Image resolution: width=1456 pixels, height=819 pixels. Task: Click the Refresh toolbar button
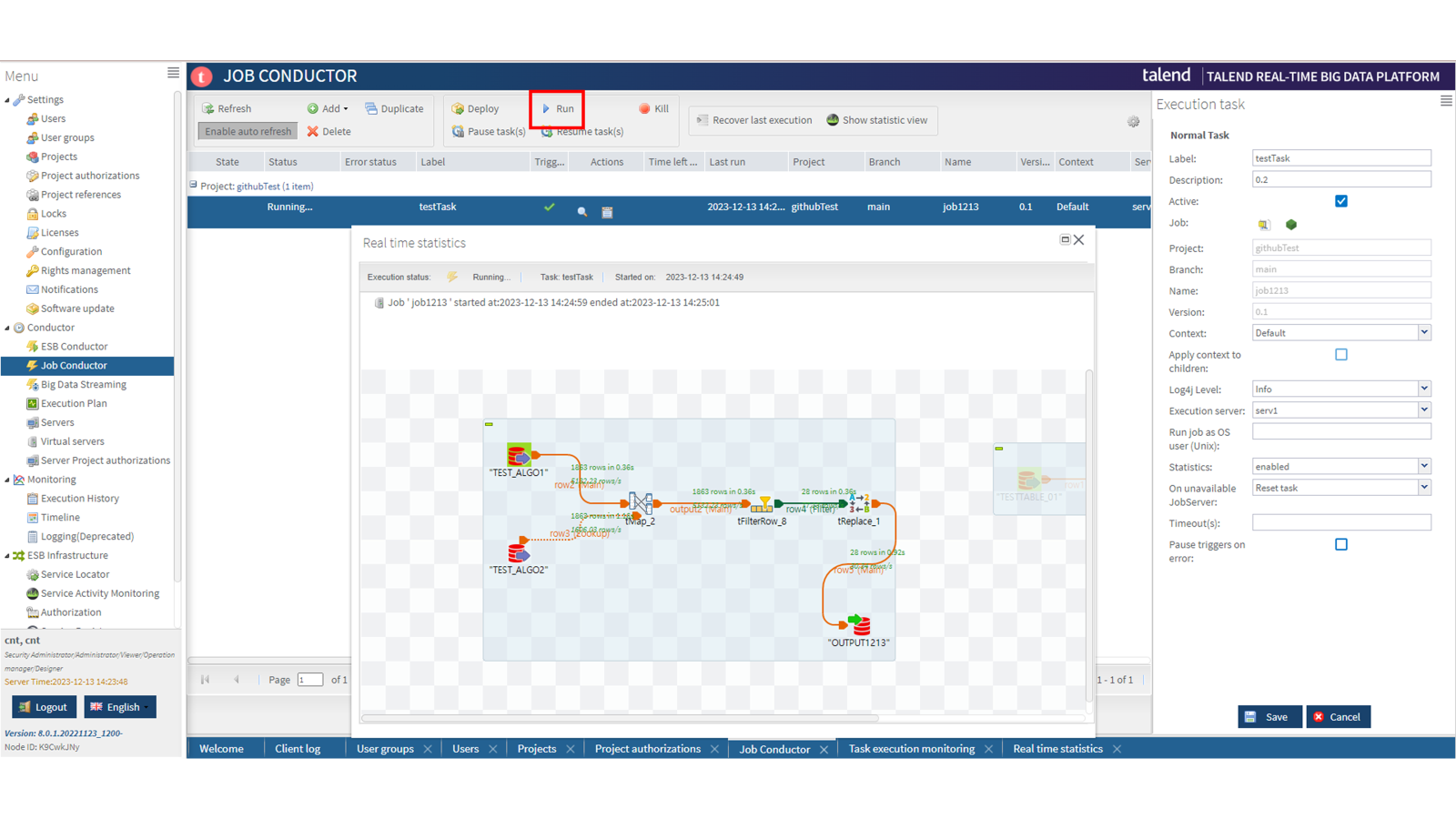(x=227, y=108)
